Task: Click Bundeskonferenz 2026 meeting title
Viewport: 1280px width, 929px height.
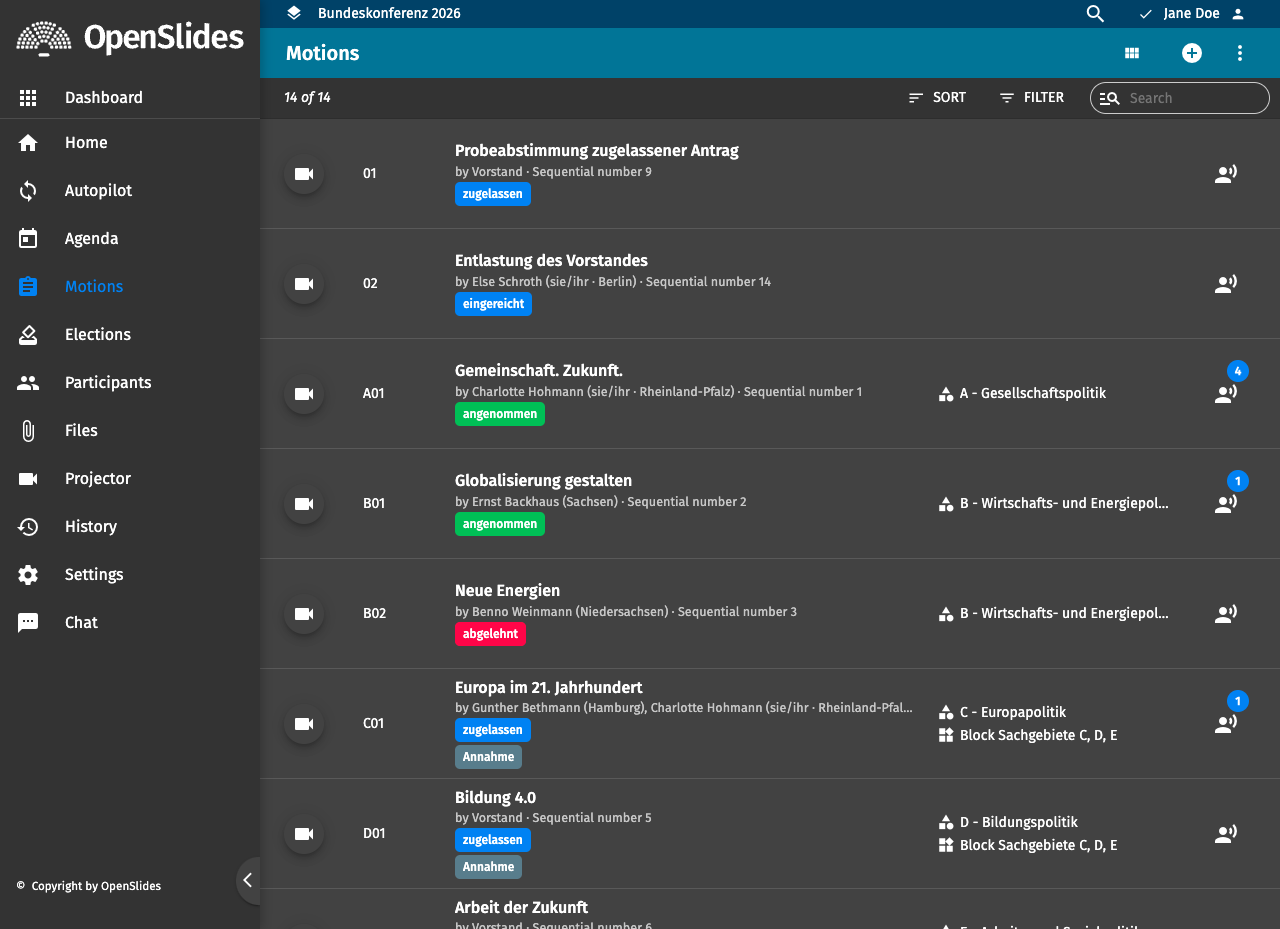Action: 389,13
